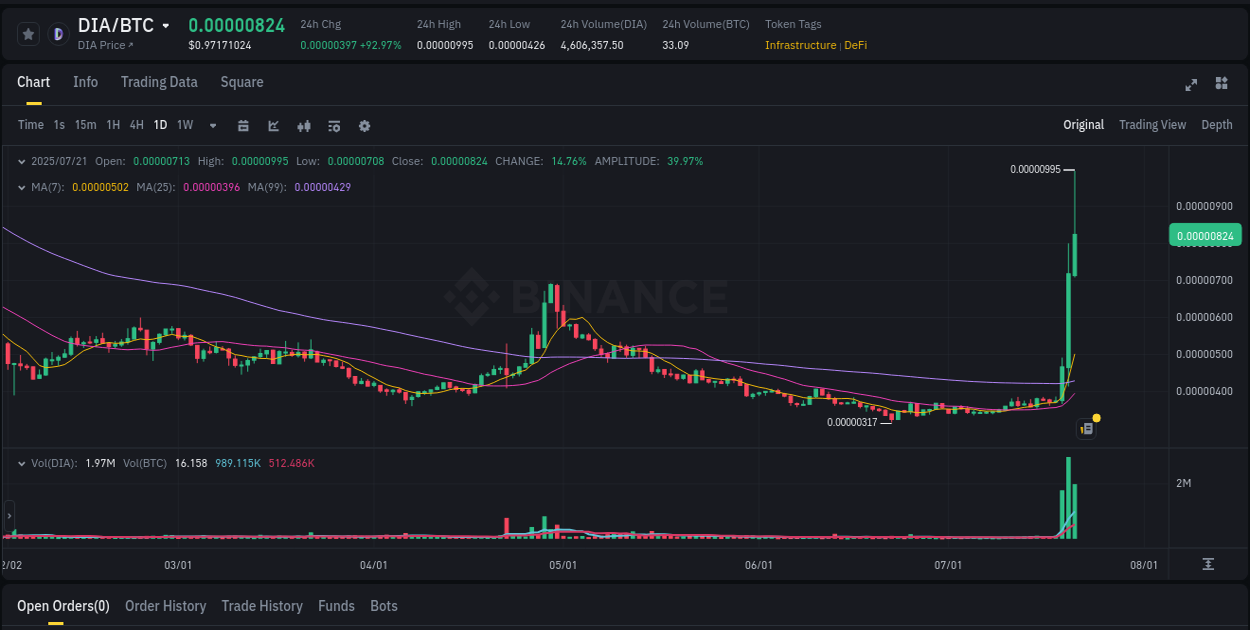This screenshot has height=630, width=1250.
Task: Collapse the volume indicator pane
Action: point(22,463)
